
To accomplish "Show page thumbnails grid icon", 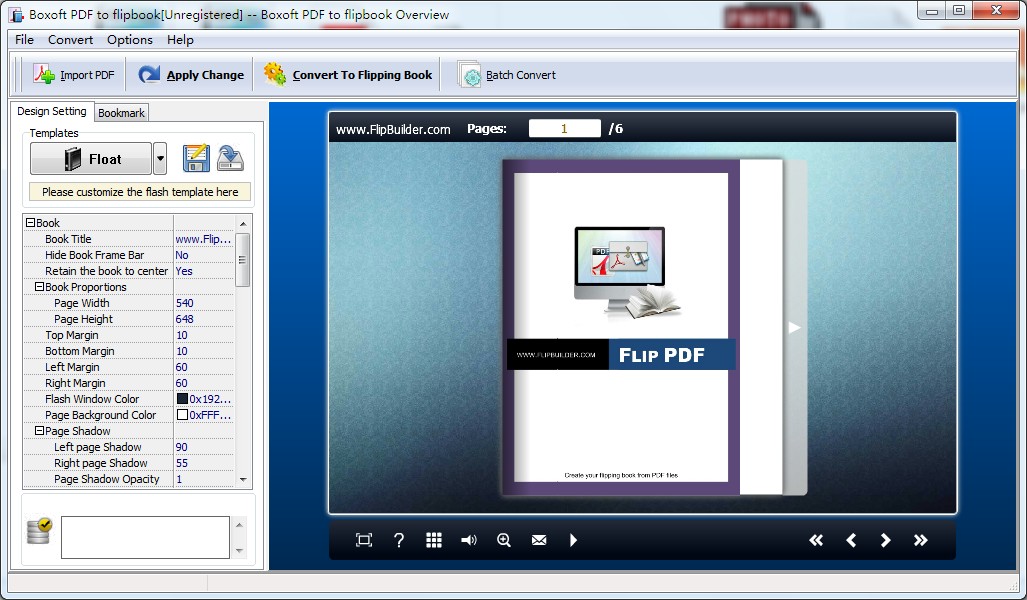I will (x=434, y=540).
